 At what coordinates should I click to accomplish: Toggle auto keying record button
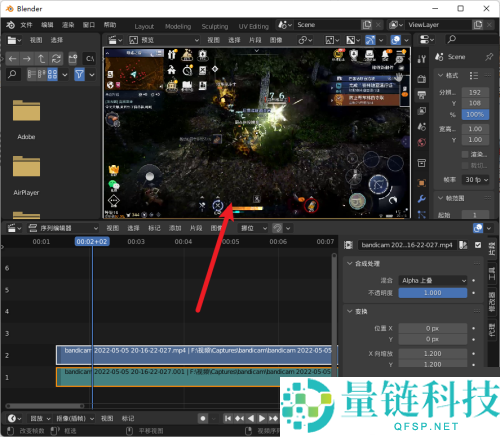[x=203, y=418]
